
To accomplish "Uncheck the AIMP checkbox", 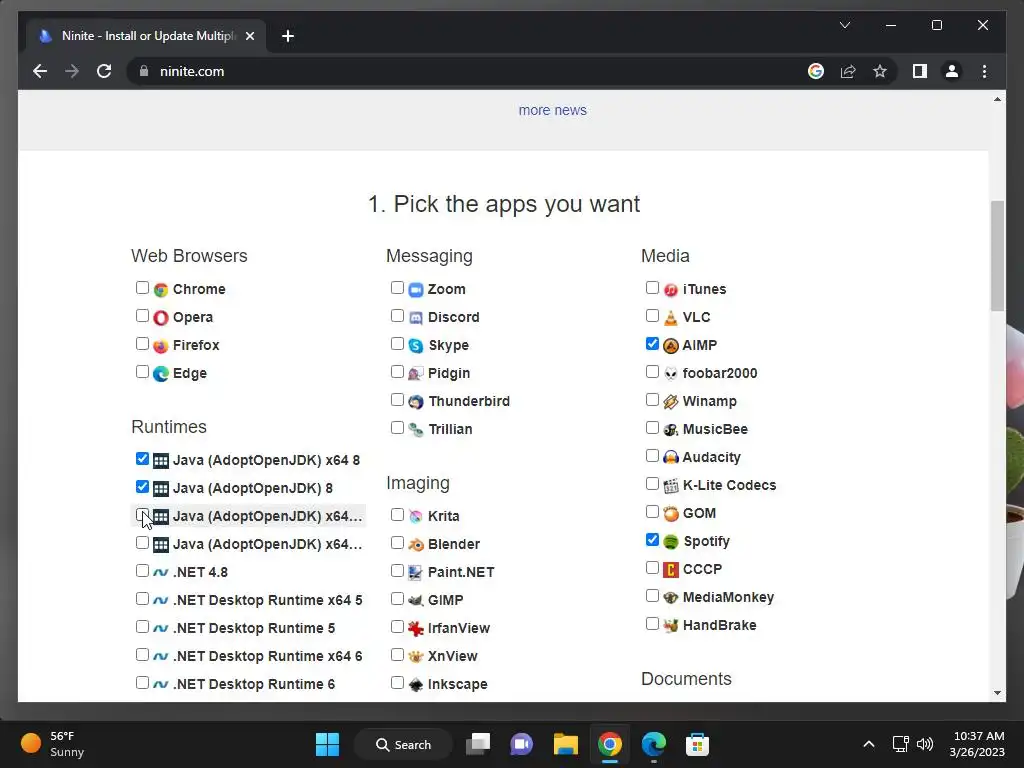I will pos(652,344).
